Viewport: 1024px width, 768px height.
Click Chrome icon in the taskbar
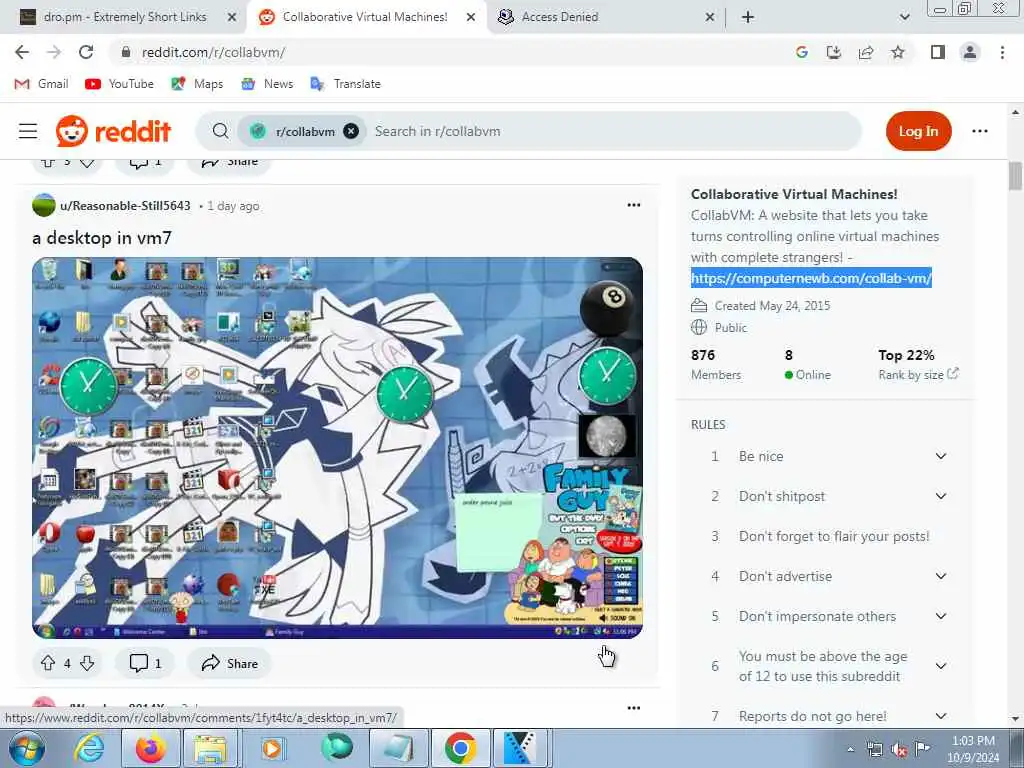460,748
